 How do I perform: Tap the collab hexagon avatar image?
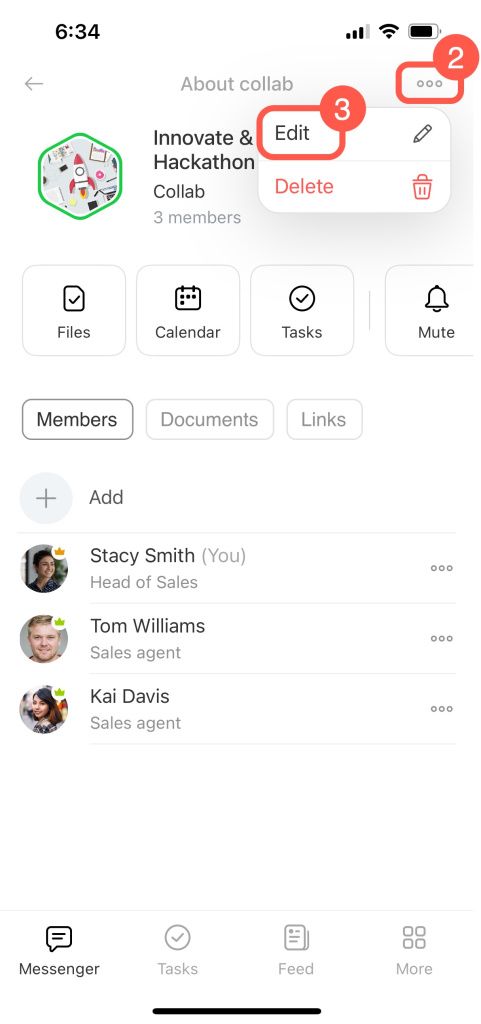(x=80, y=176)
